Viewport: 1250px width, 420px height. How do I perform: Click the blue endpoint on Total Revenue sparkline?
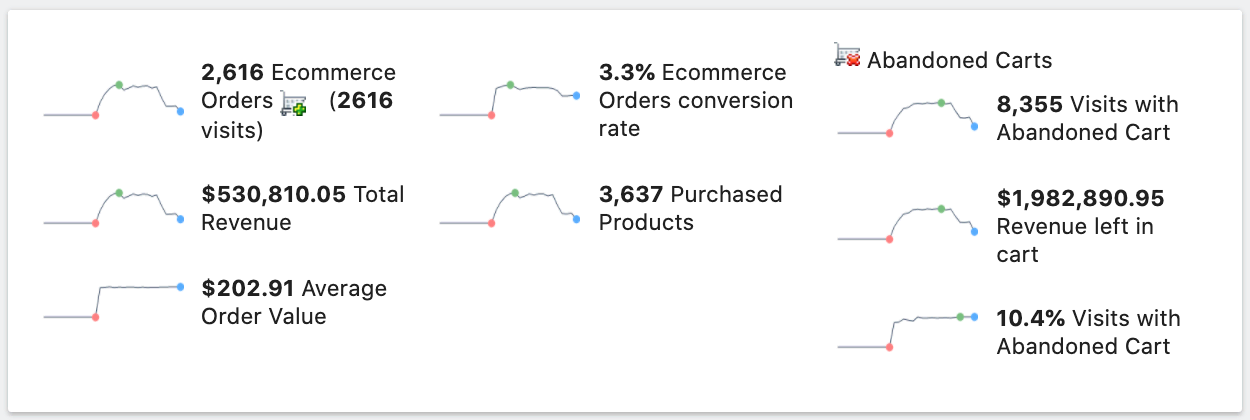coord(180,219)
